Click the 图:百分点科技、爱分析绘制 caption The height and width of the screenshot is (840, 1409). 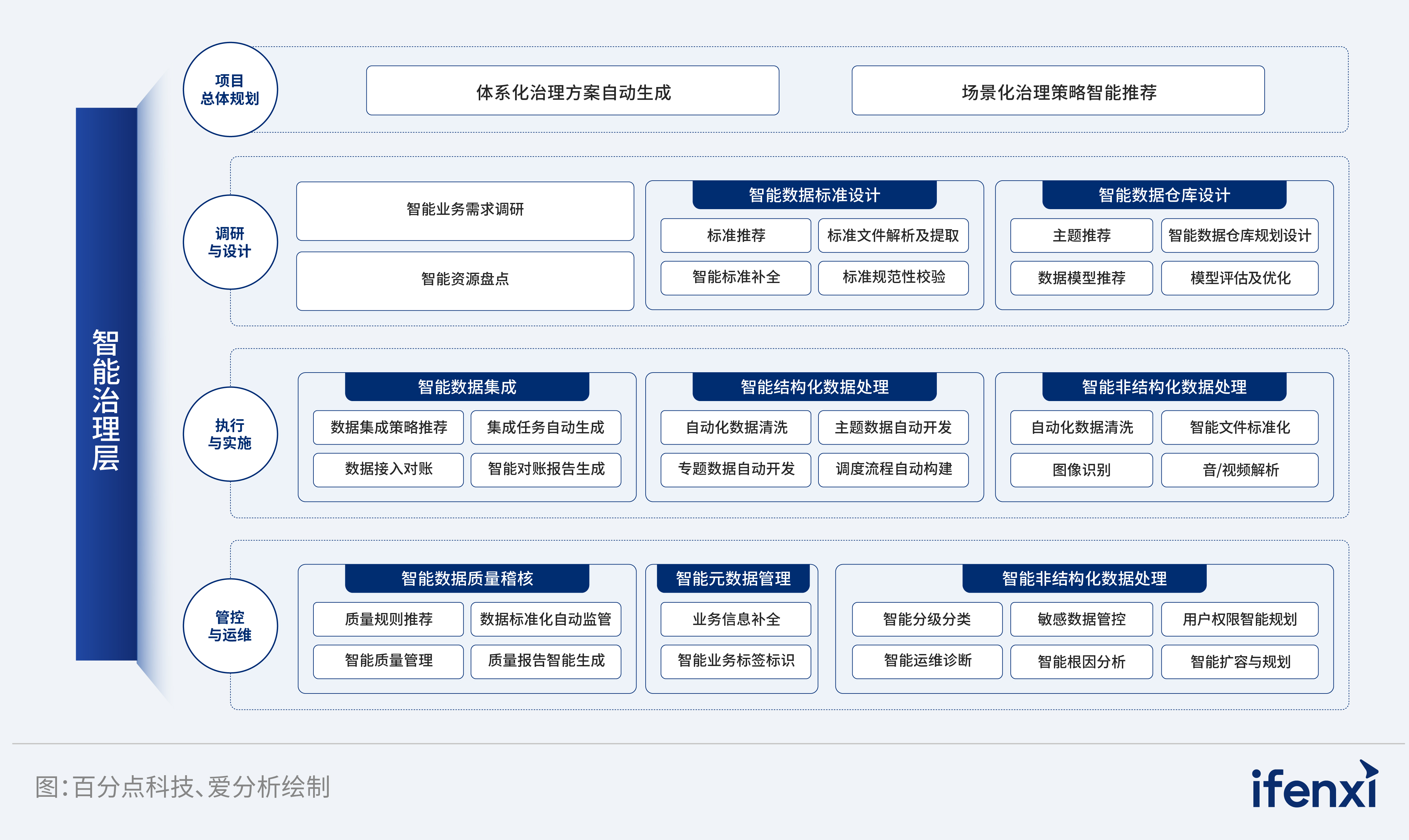[182, 787]
